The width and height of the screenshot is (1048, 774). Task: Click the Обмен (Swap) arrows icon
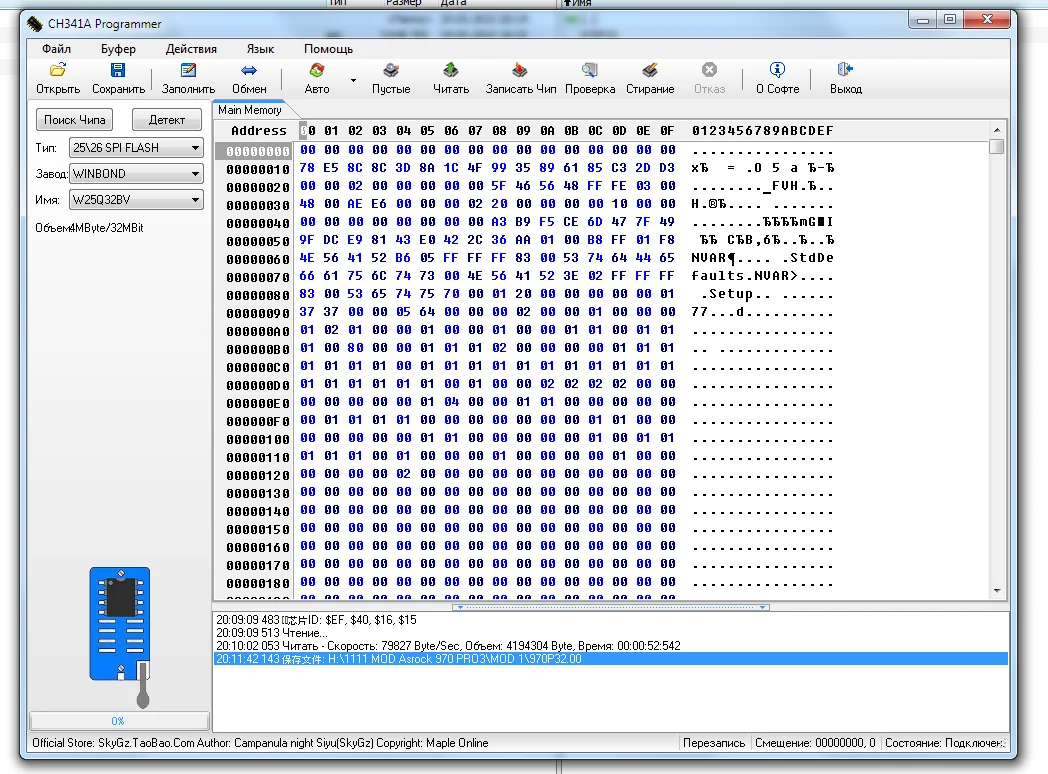249,71
